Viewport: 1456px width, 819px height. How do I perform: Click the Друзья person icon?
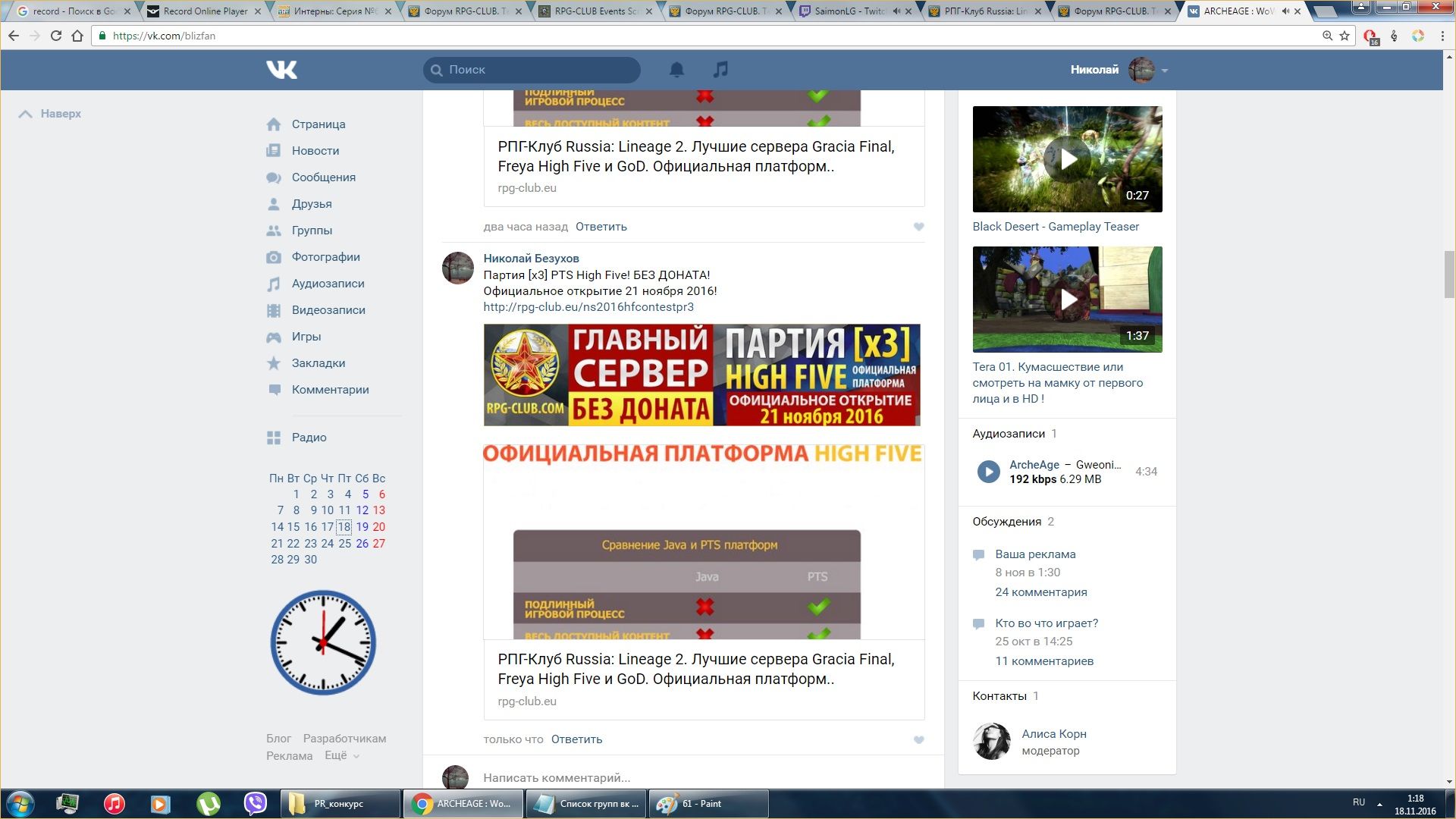pyautogui.click(x=274, y=204)
